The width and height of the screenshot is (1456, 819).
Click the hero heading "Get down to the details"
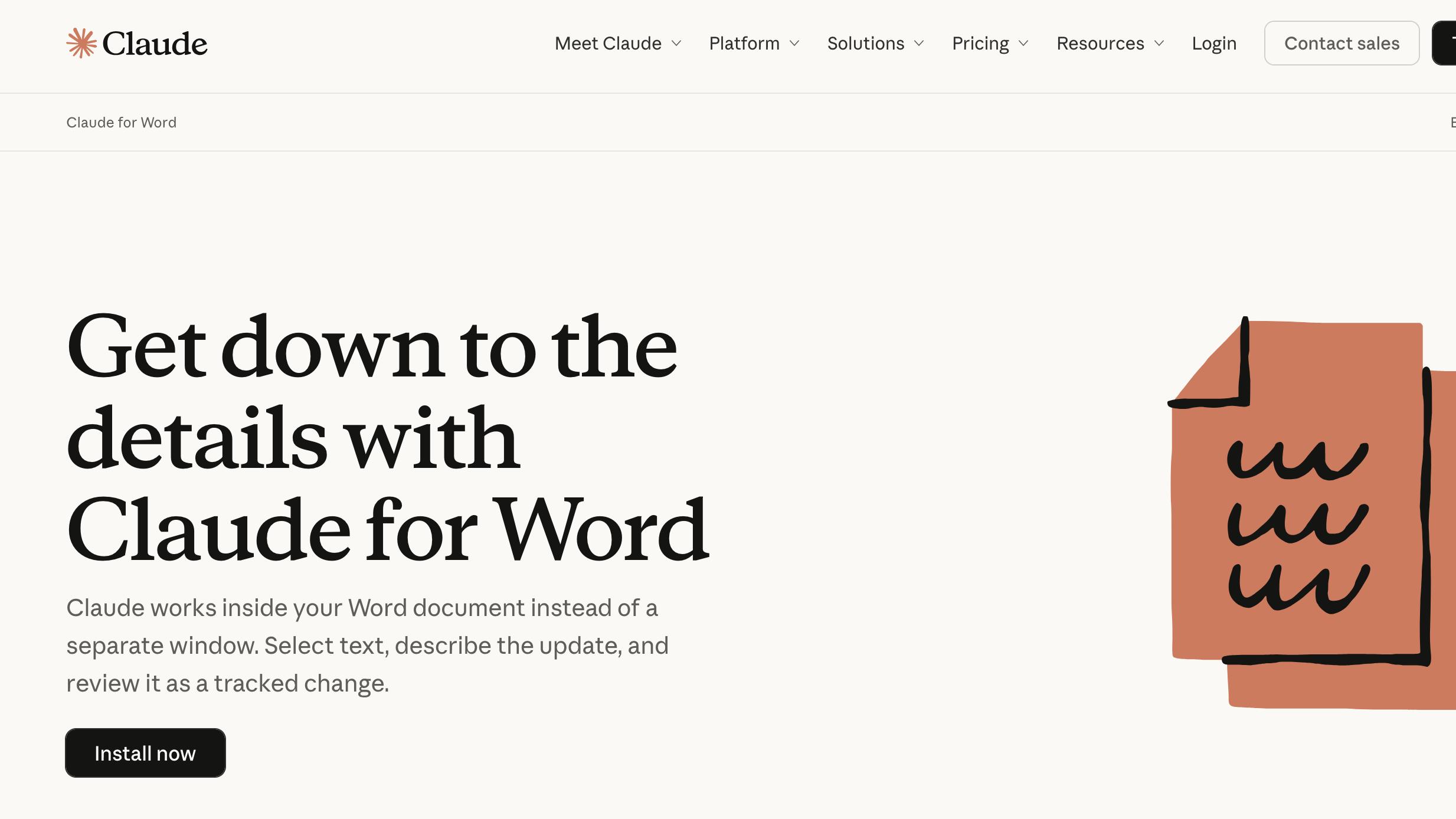pyautogui.click(x=387, y=438)
